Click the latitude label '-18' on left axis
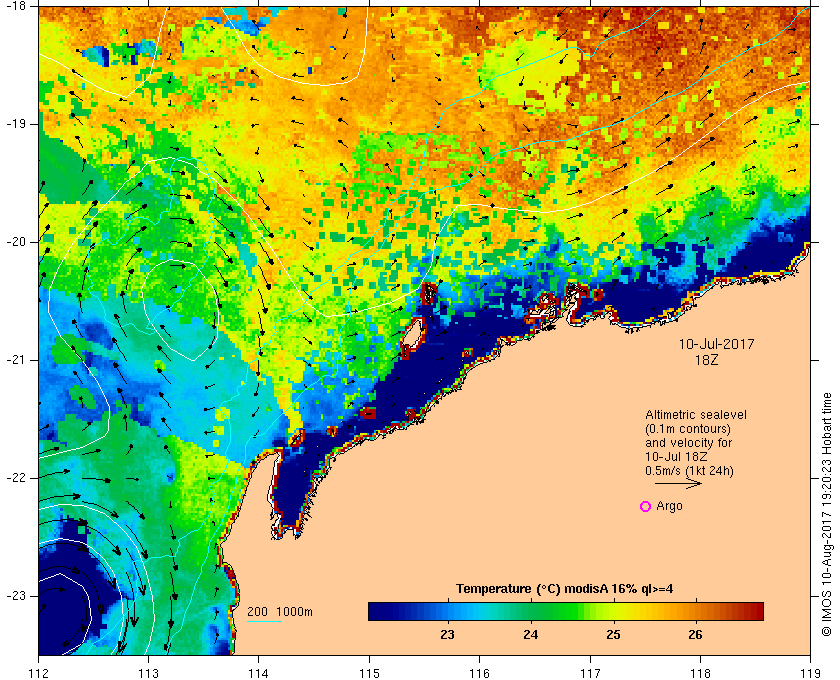 coord(14,6)
